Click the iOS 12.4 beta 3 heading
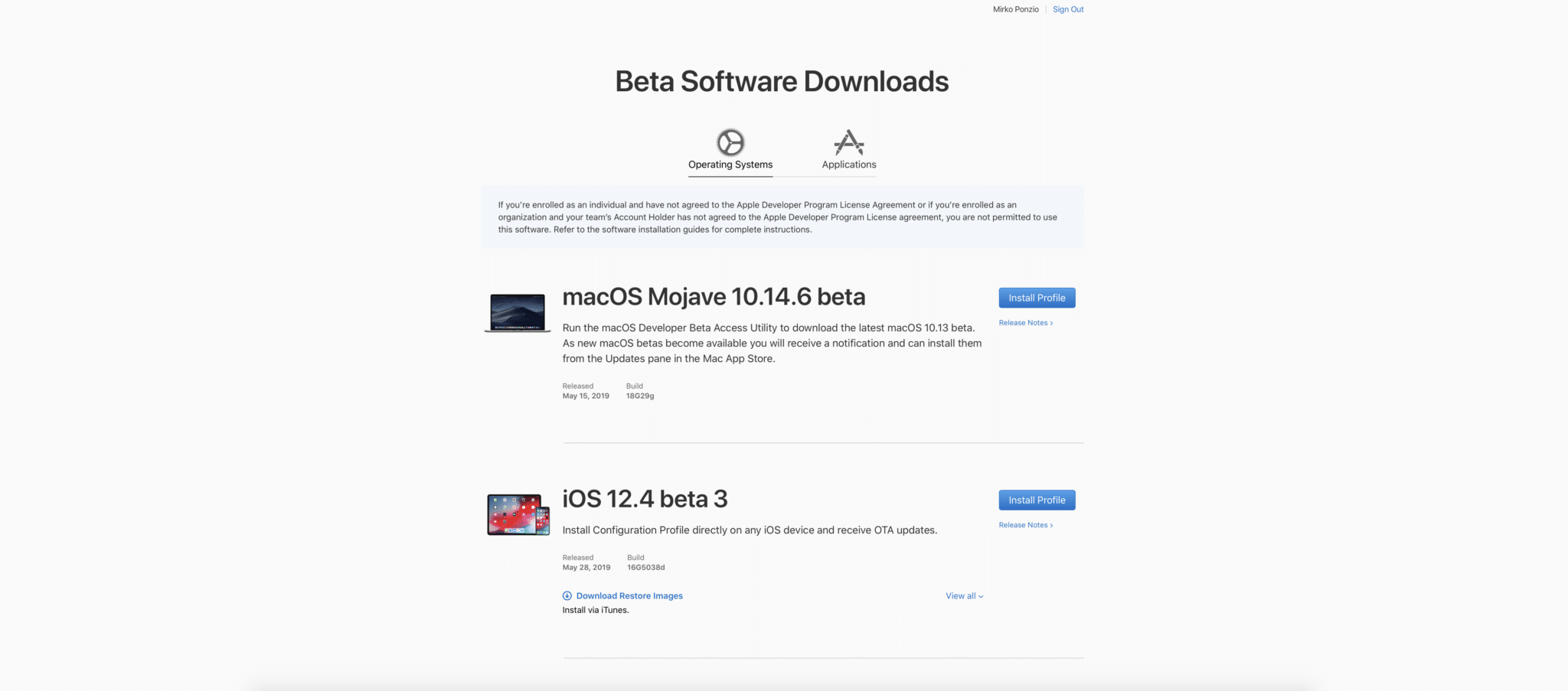The width and height of the screenshot is (1568, 691). coord(645,499)
